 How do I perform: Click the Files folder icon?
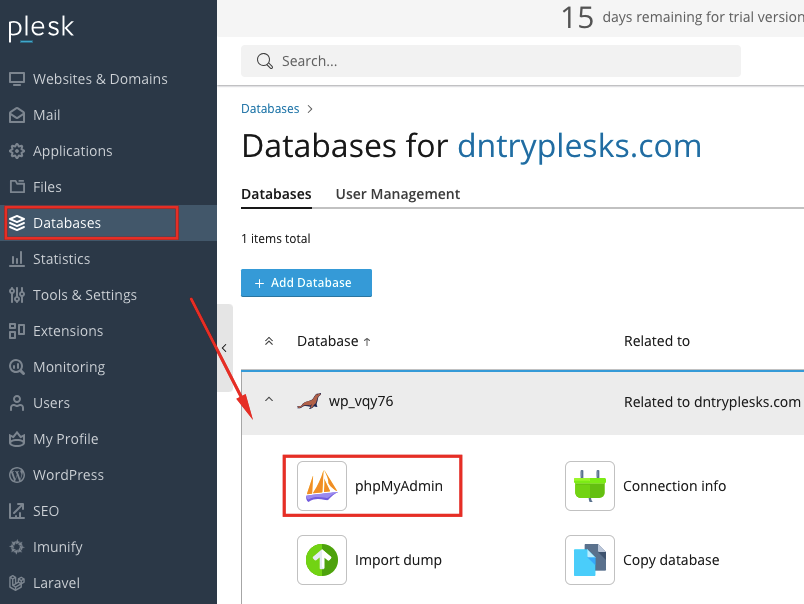coord(17,187)
